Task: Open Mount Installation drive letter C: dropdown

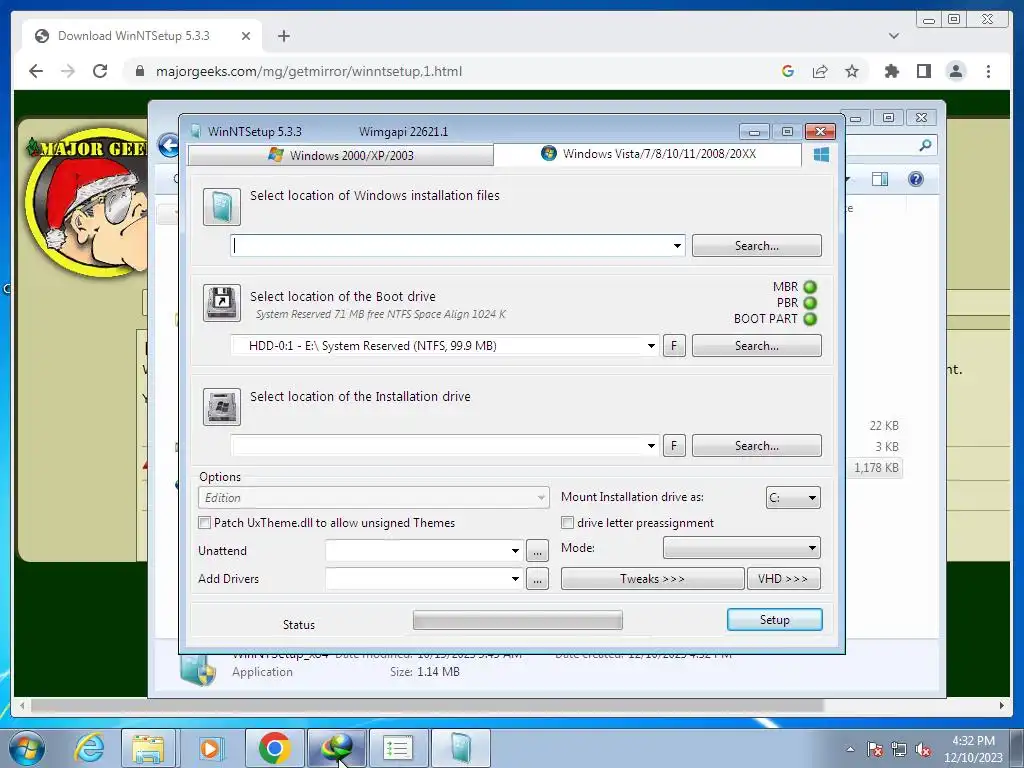Action: pyautogui.click(x=793, y=498)
